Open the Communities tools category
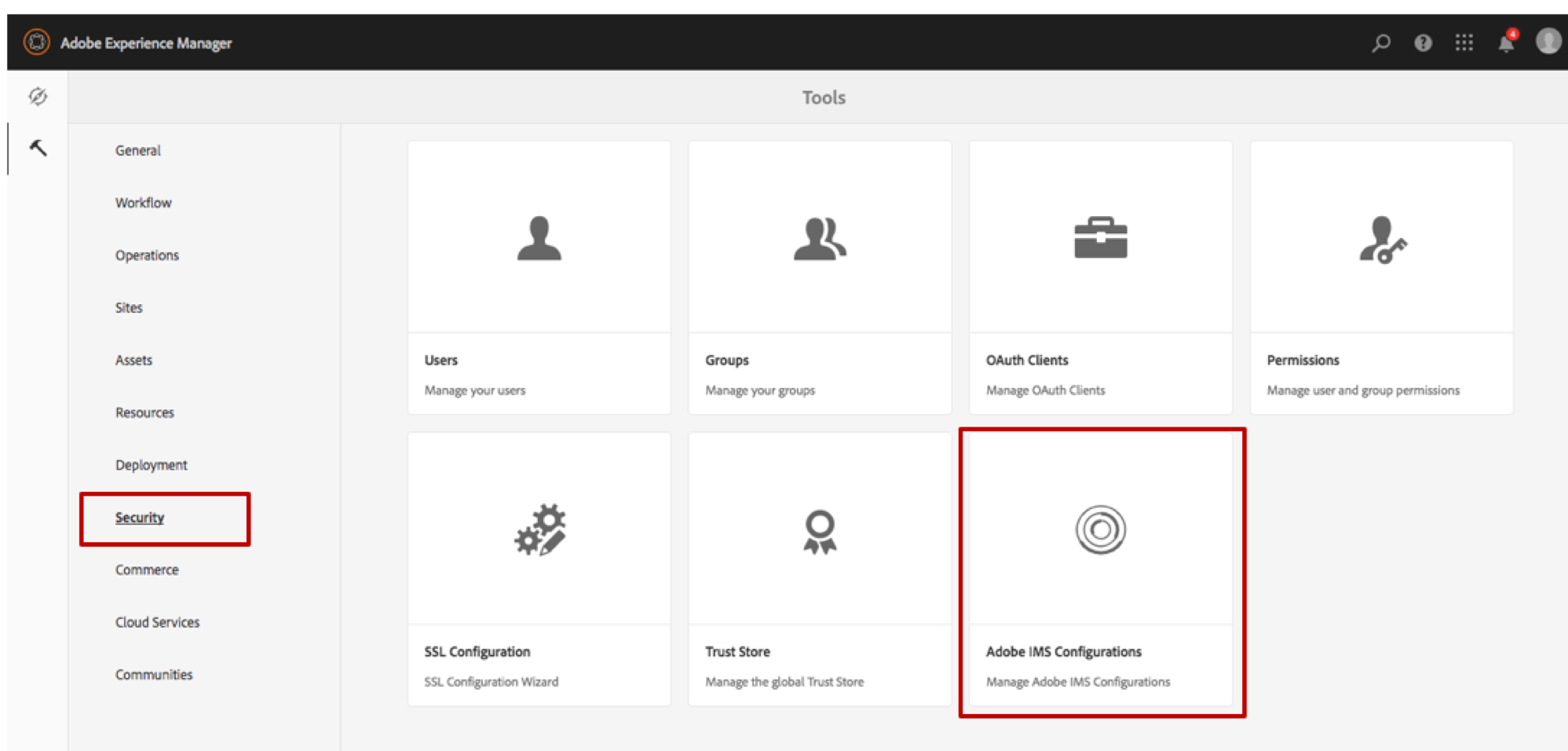The image size is (1568, 751). click(x=154, y=675)
